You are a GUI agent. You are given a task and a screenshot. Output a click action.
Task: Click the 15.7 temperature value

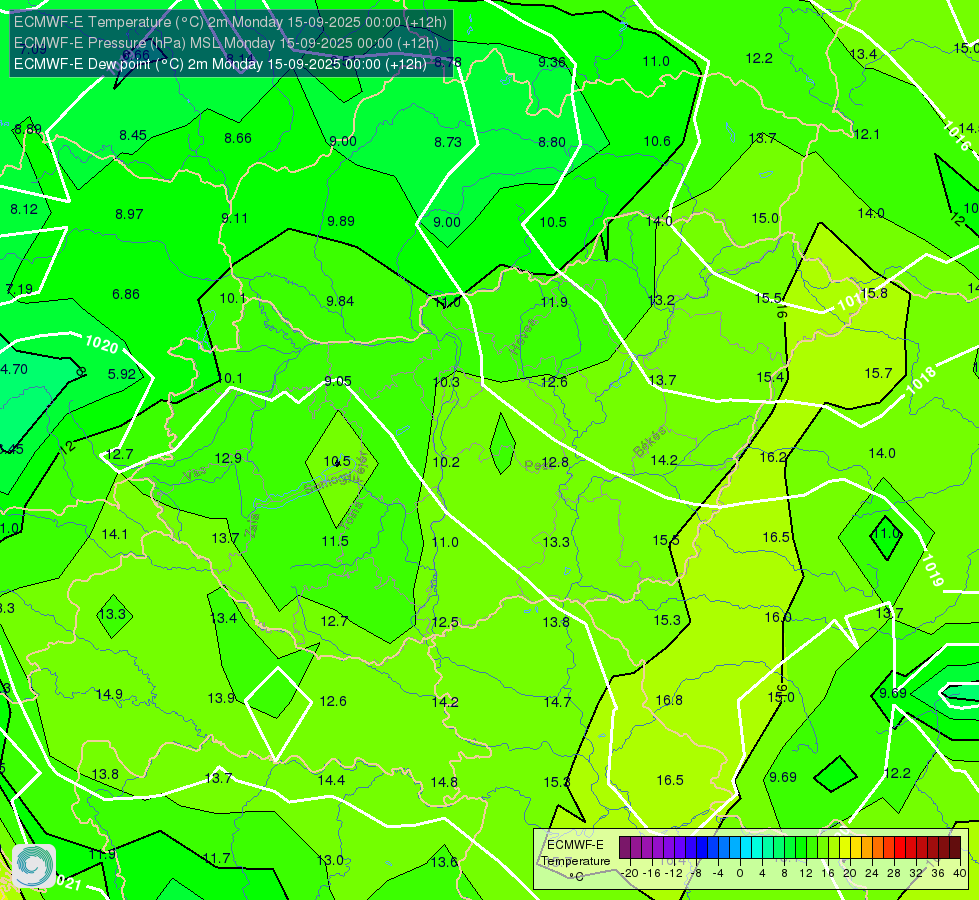point(878,373)
